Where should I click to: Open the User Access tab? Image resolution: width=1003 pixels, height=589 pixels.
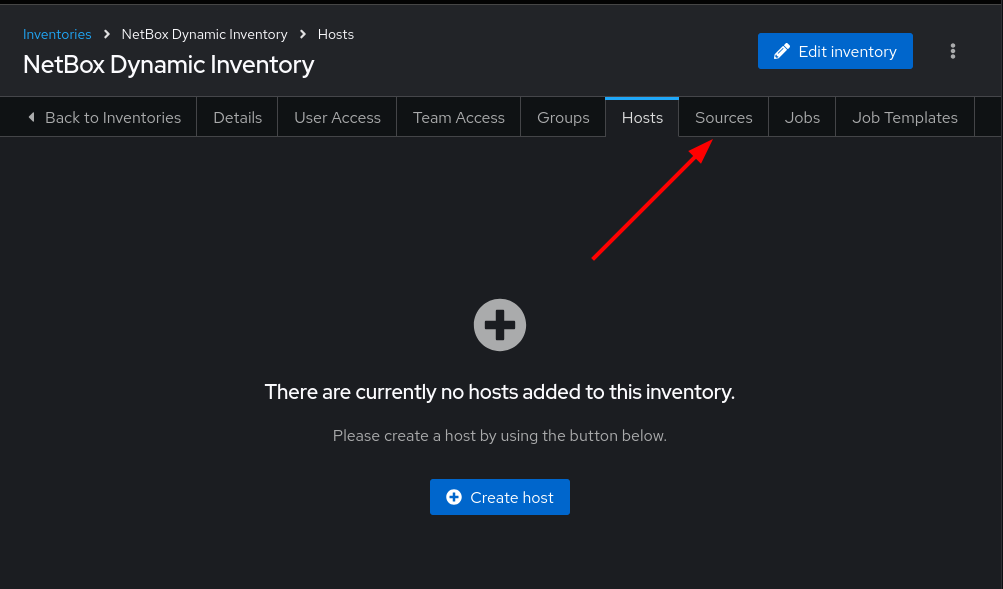tap(337, 118)
